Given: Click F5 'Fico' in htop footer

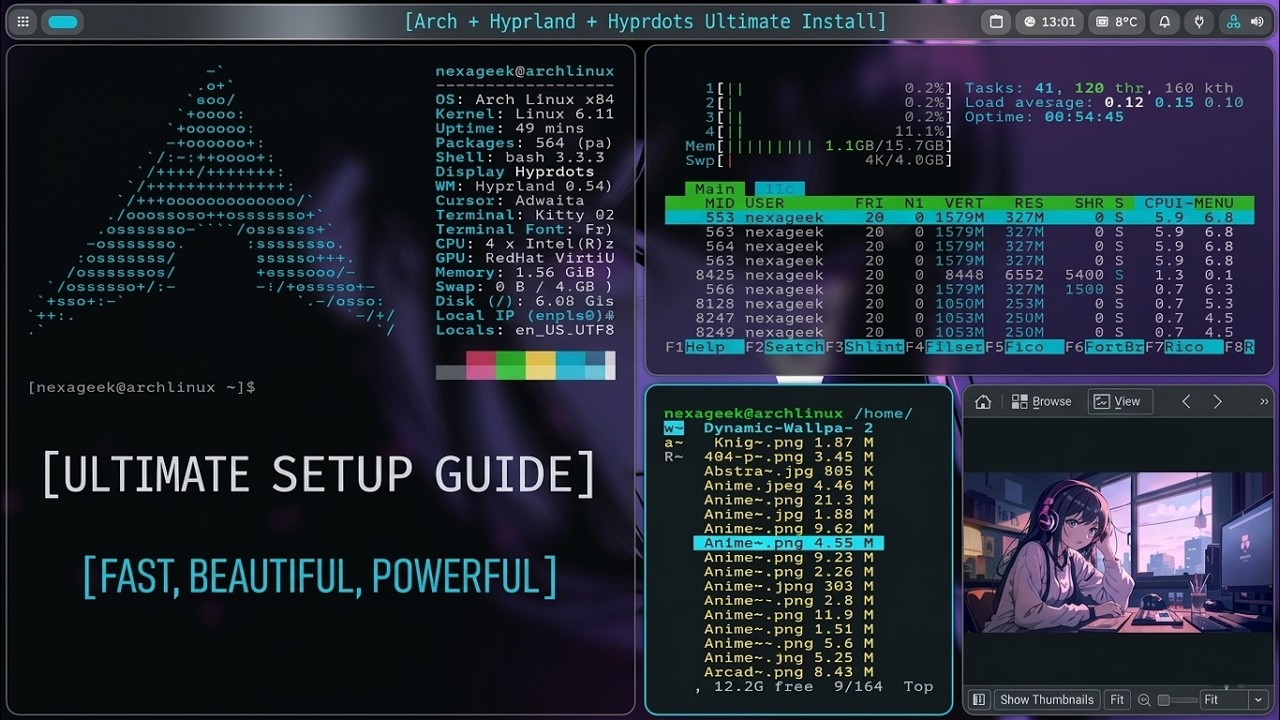Looking at the screenshot, I should 1024,347.
